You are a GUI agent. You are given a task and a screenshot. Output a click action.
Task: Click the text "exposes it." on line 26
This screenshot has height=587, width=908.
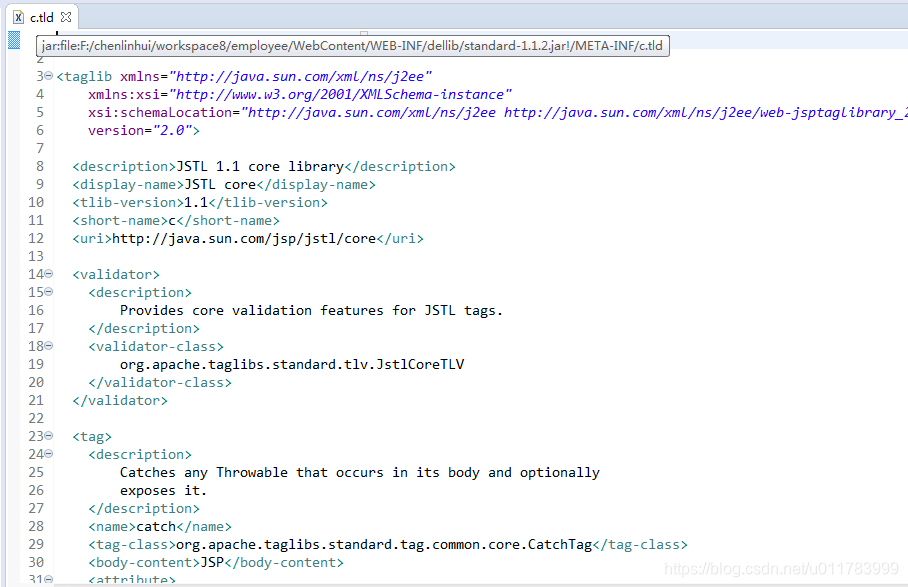coord(163,490)
